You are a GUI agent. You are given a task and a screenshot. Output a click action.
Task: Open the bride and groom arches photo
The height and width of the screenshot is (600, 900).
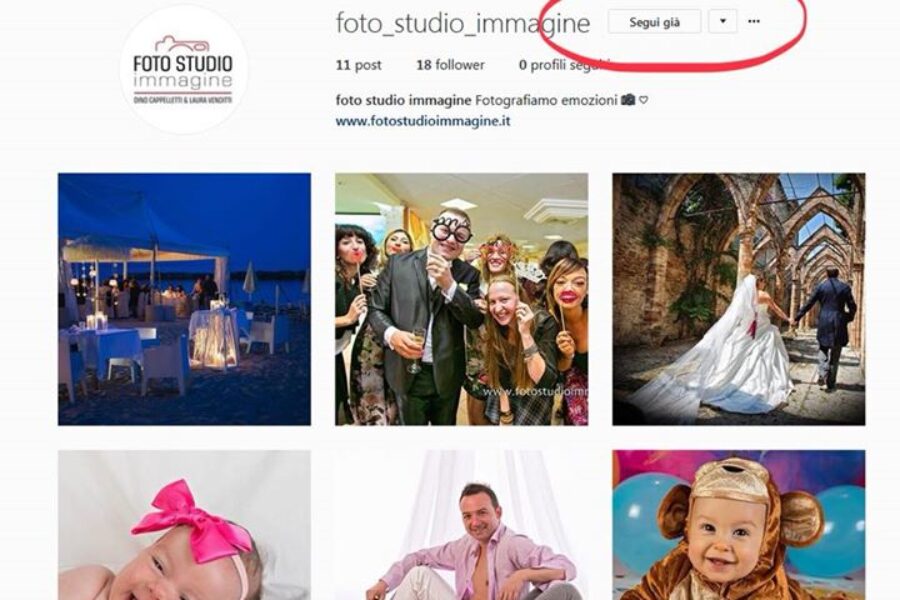(739, 299)
